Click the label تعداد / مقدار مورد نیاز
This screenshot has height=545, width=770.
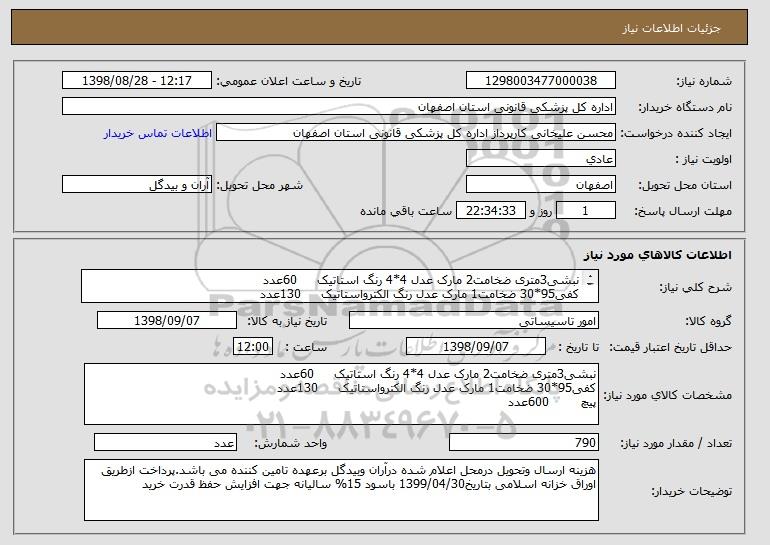pos(676,443)
